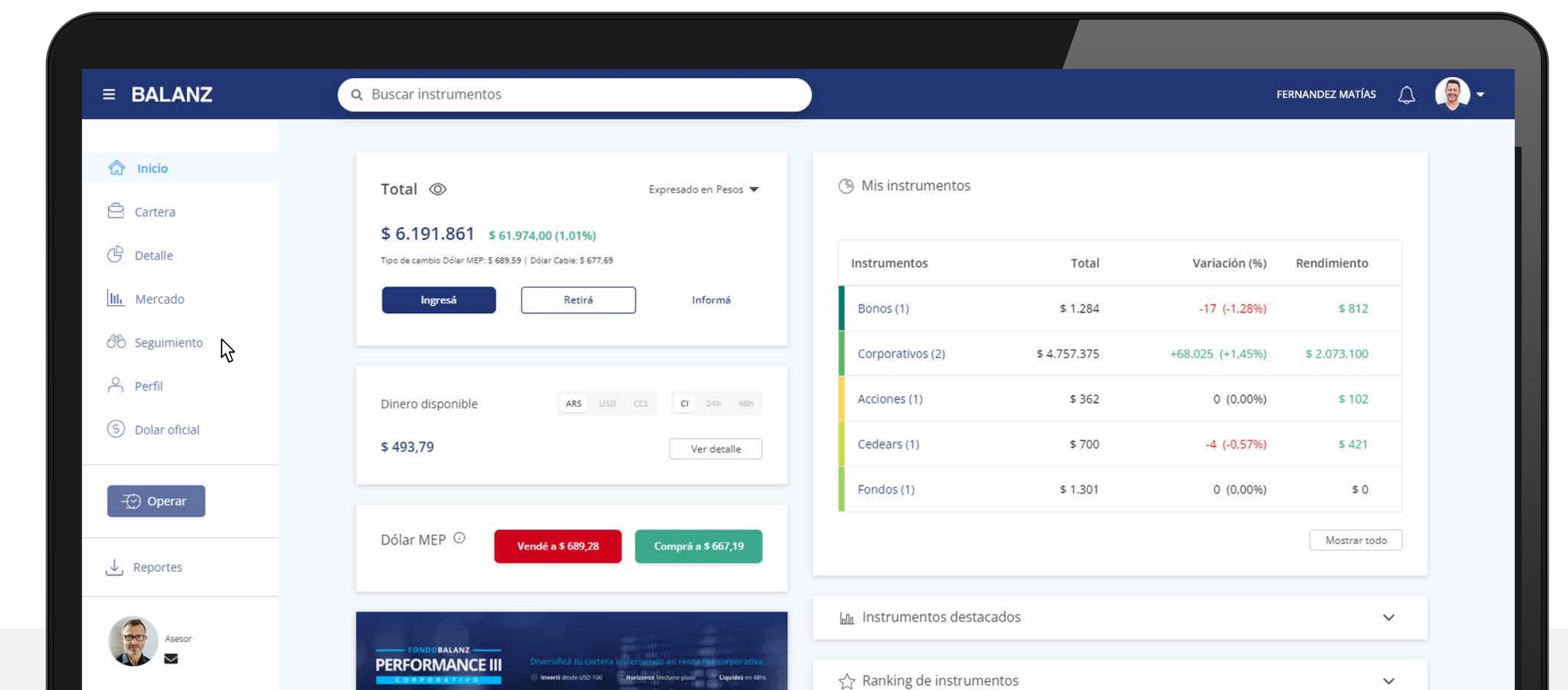
Task: Select CCL currency toggle
Action: [x=641, y=403]
